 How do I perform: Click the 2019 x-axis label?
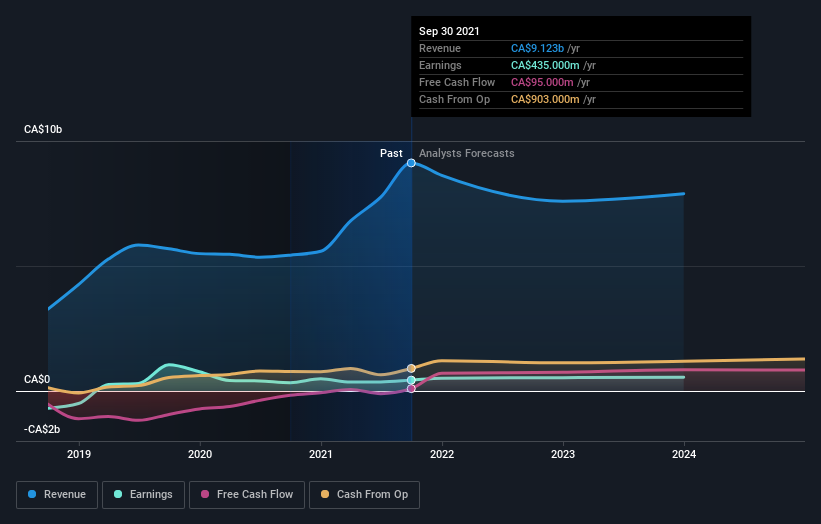click(79, 454)
